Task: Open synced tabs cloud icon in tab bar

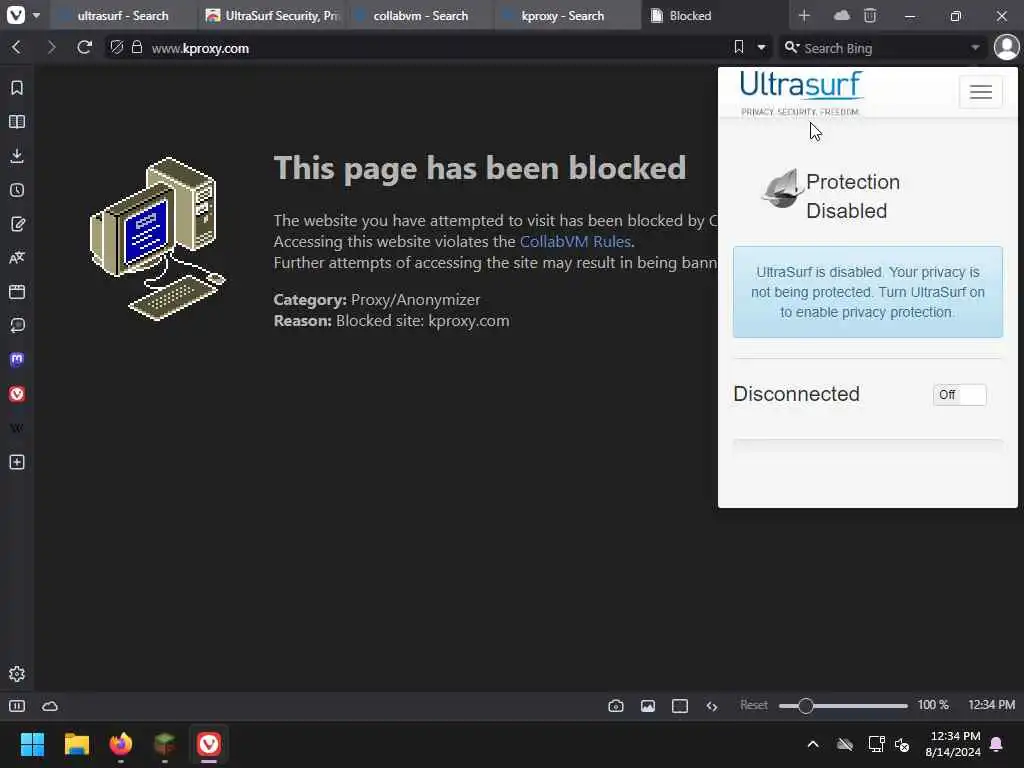Action: pyautogui.click(x=842, y=15)
